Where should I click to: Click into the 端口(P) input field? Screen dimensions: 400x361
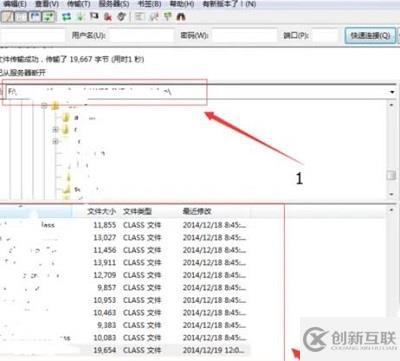(325, 35)
